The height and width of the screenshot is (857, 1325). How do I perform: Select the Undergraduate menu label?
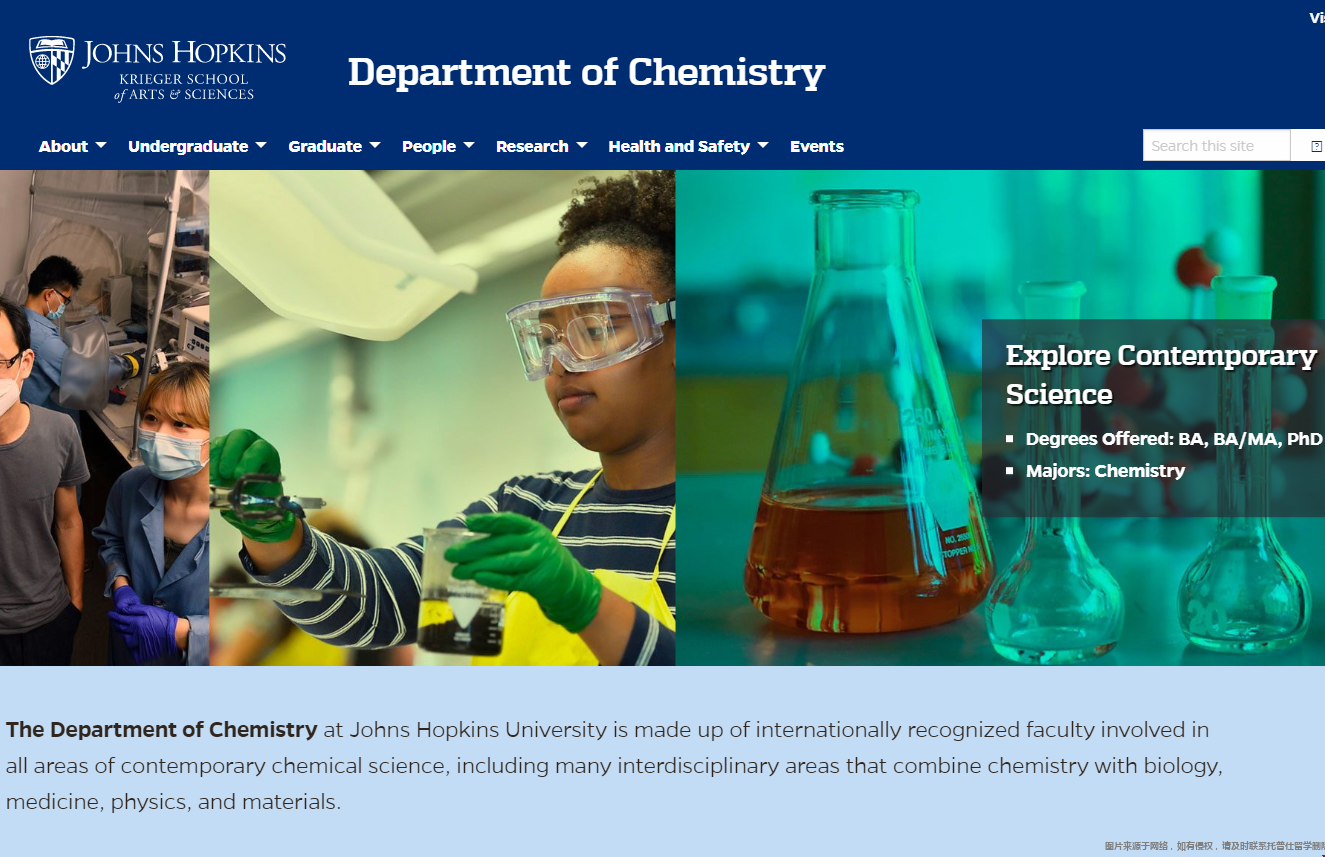(187, 146)
